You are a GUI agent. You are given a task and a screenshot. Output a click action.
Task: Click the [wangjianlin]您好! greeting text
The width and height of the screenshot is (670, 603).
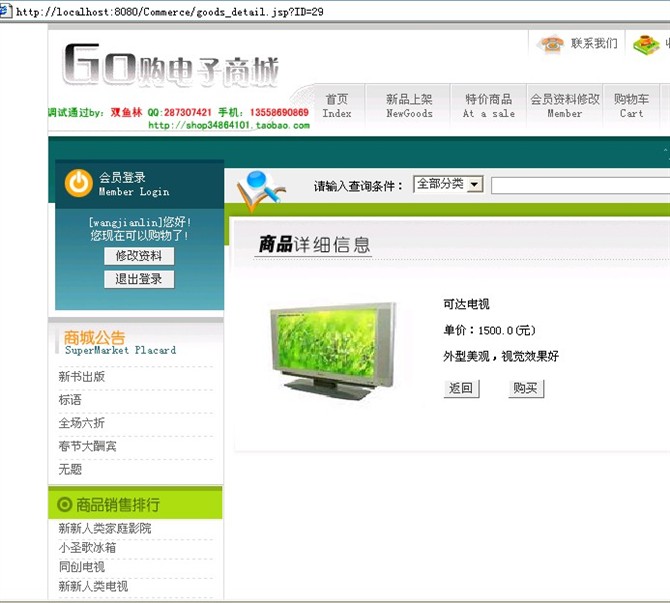(x=140, y=222)
